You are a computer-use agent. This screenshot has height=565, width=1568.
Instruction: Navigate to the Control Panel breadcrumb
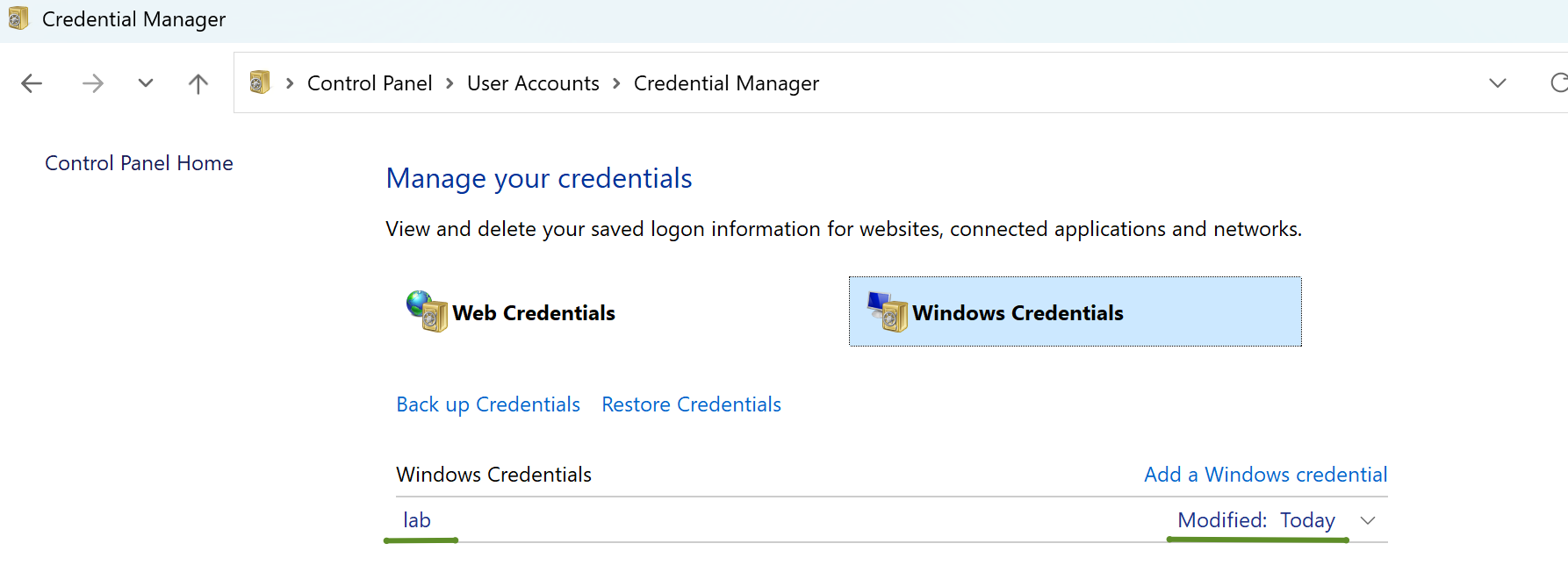click(x=370, y=83)
